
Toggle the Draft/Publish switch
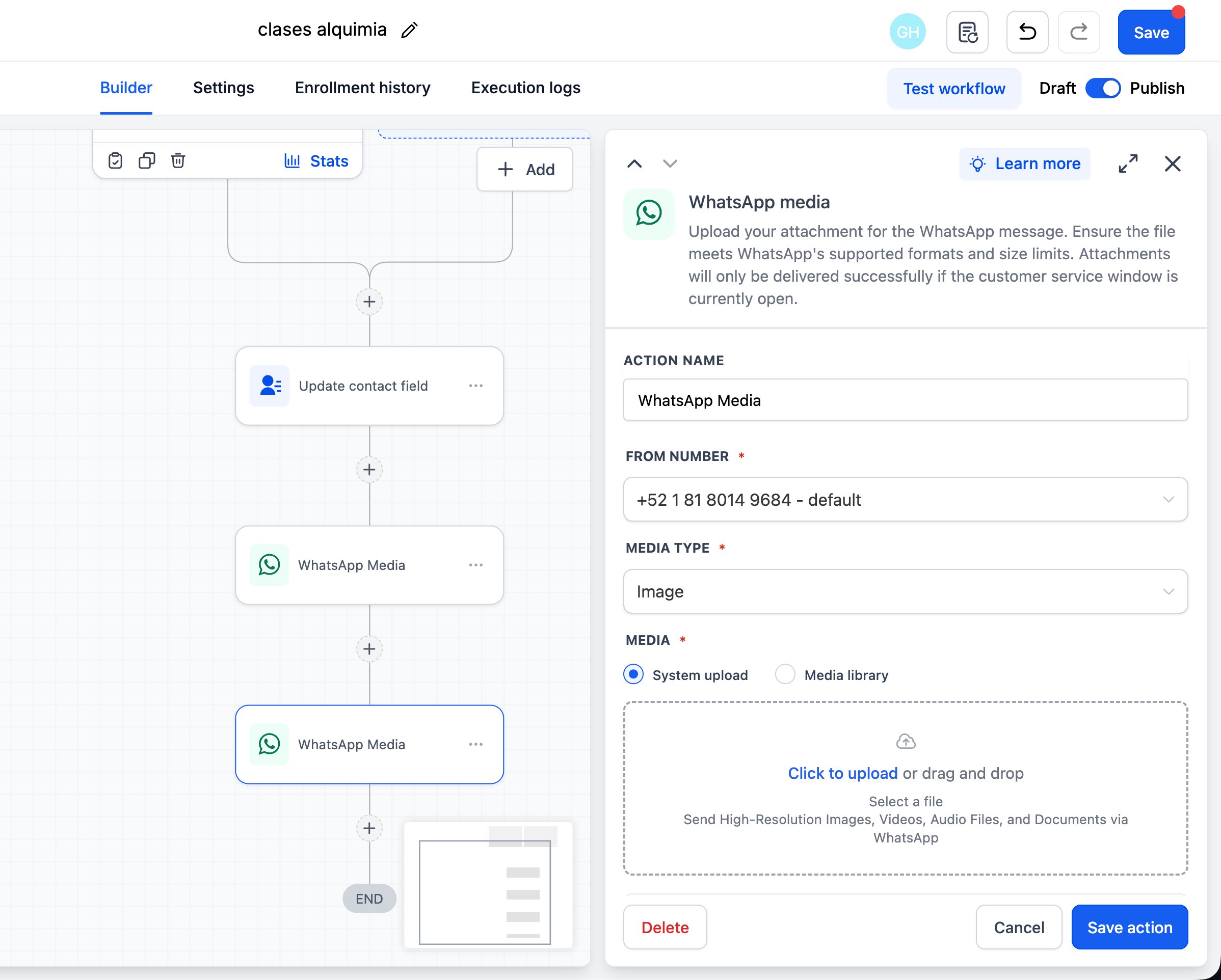click(x=1103, y=88)
